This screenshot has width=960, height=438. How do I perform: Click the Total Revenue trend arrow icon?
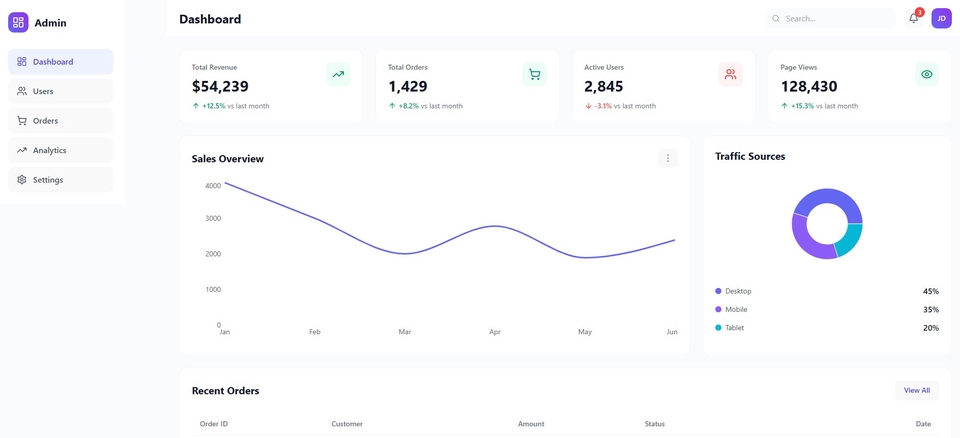click(338, 74)
